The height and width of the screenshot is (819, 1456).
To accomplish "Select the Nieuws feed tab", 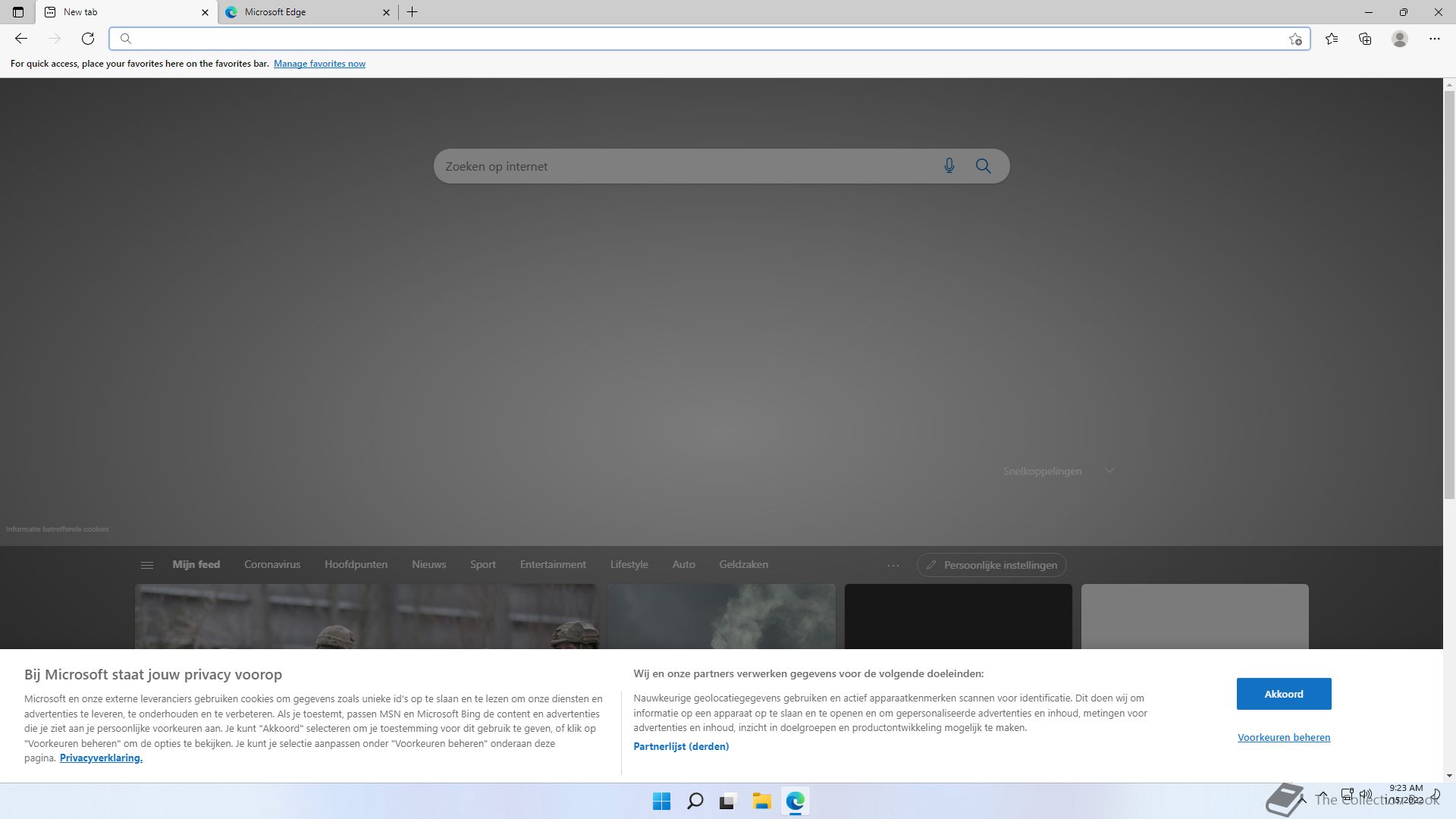I will (x=428, y=564).
